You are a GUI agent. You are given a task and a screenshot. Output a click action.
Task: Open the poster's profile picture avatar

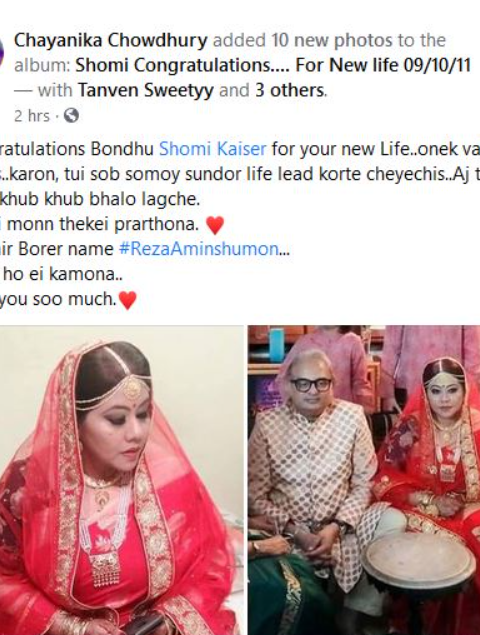point(2,53)
